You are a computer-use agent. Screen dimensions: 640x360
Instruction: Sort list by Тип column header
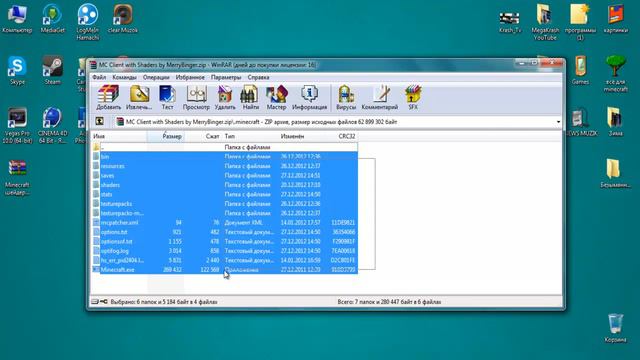250,136
